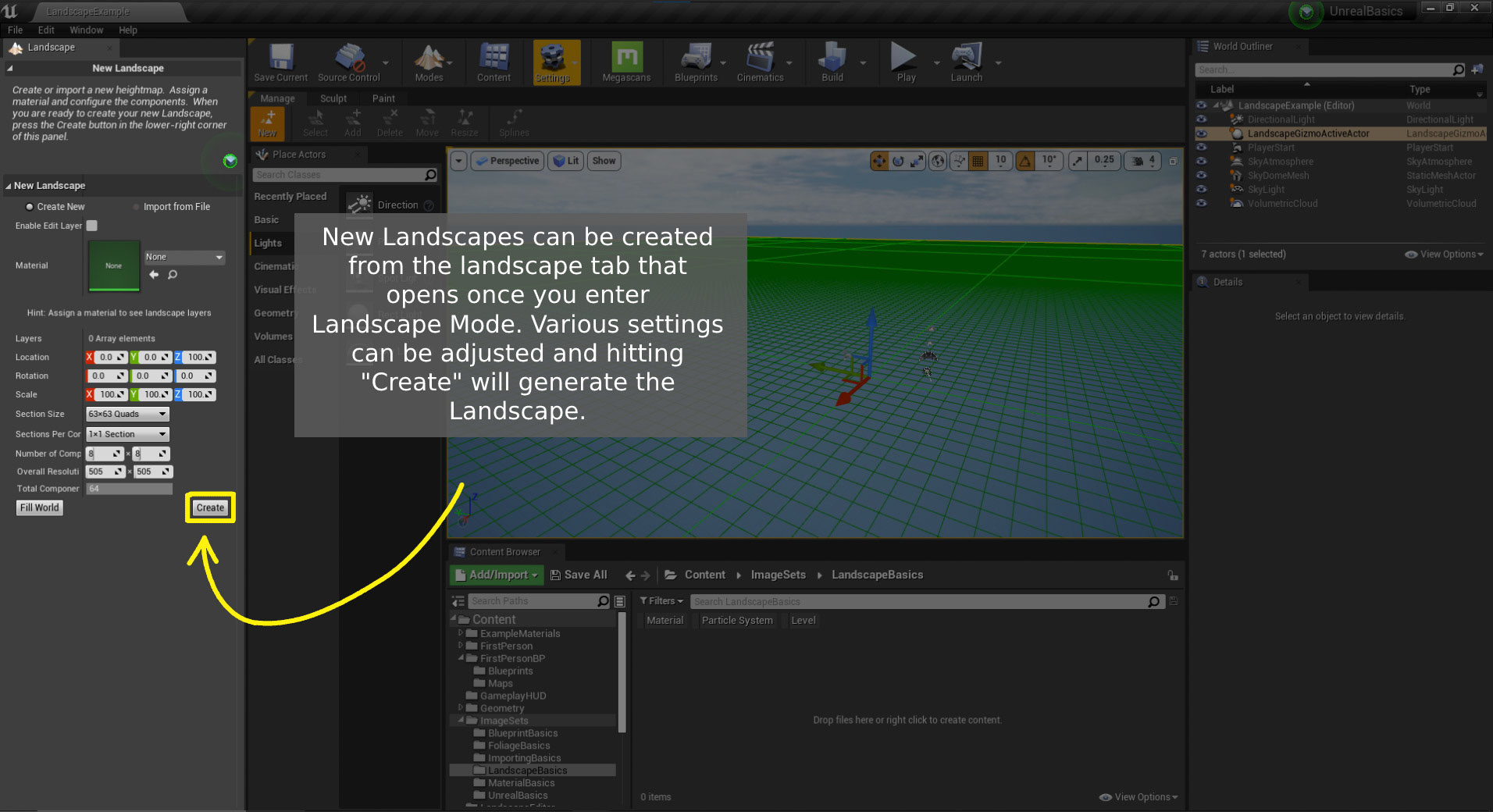Image resolution: width=1493 pixels, height=812 pixels.
Task: Open Material None dropdown
Action: (x=184, y=257)
